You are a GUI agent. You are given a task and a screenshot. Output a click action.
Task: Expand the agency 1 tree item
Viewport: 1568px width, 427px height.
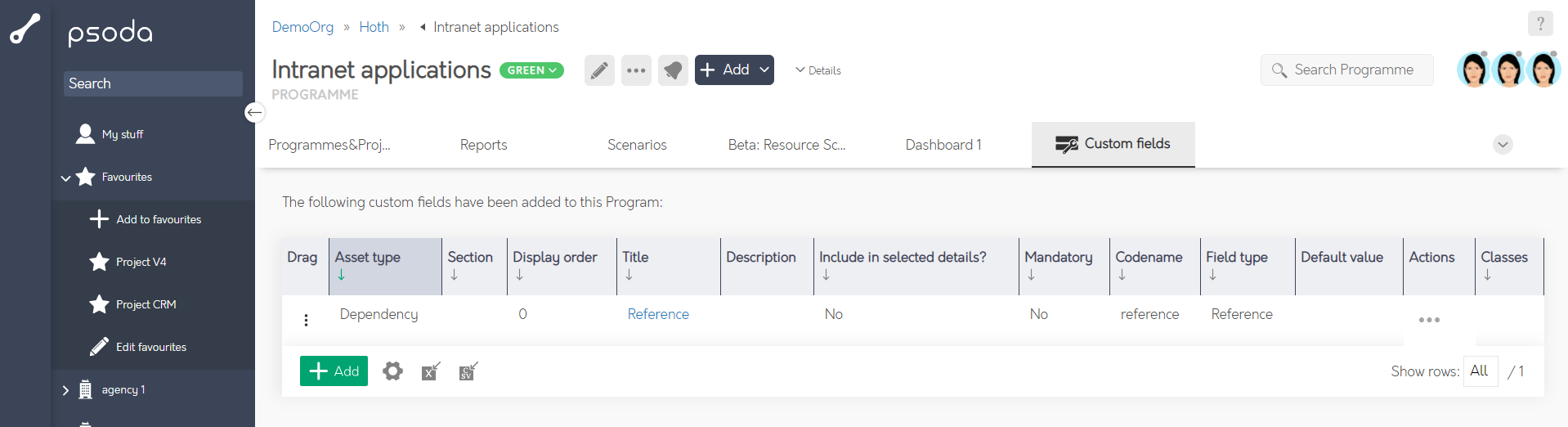[65, 390]
